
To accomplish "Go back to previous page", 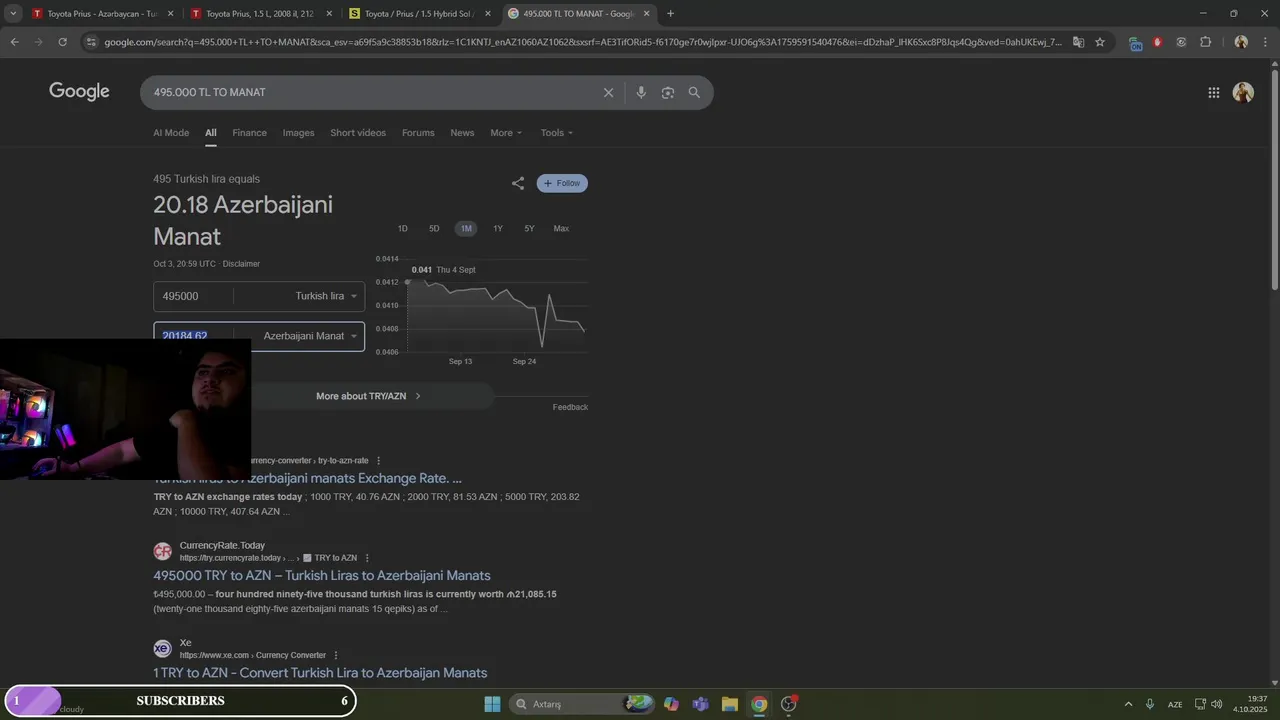I will 14,42.
